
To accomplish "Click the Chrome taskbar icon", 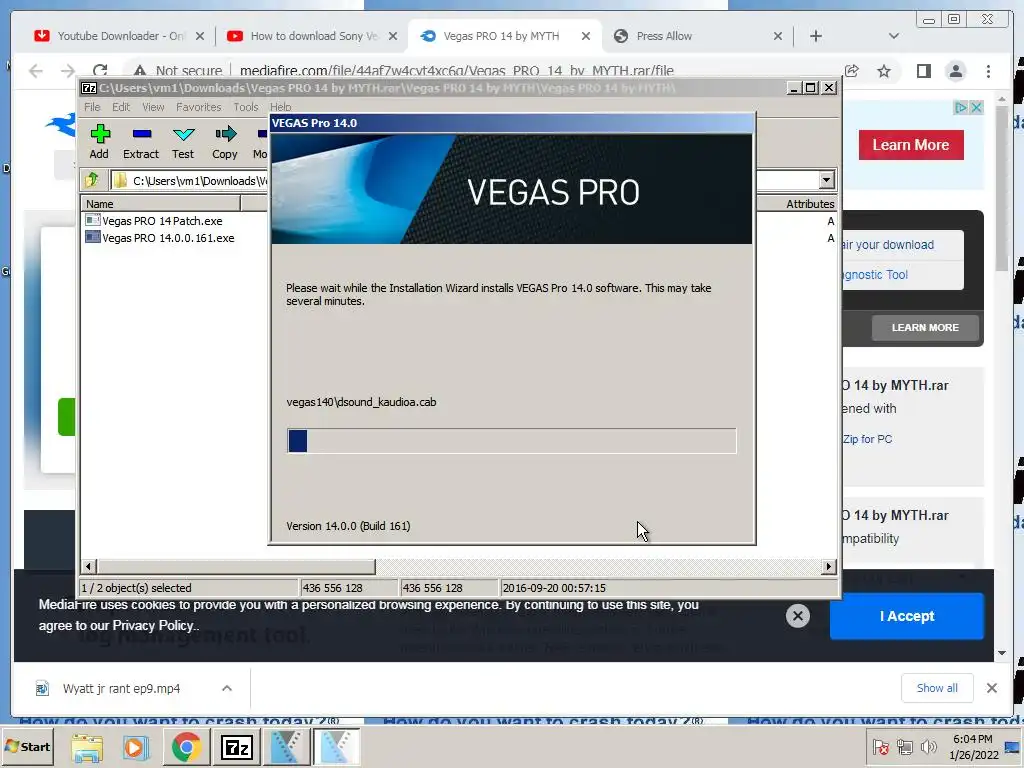I will point(186,748).
